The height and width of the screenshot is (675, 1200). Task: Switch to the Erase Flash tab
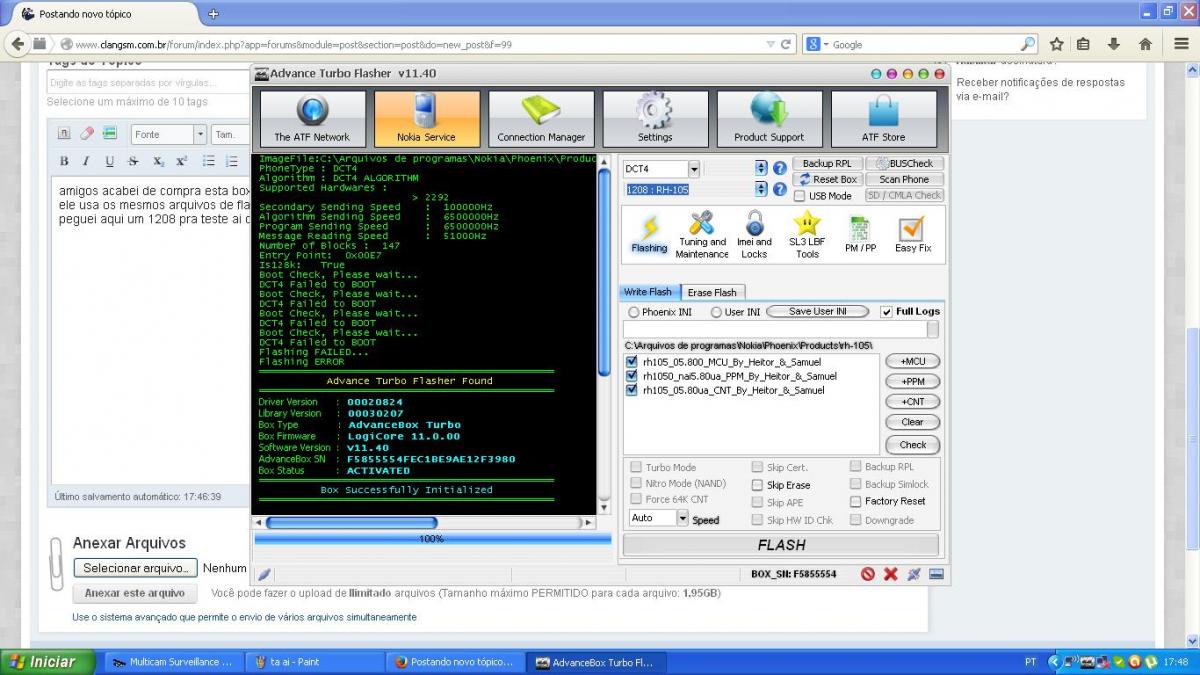(x=712, y=292)
